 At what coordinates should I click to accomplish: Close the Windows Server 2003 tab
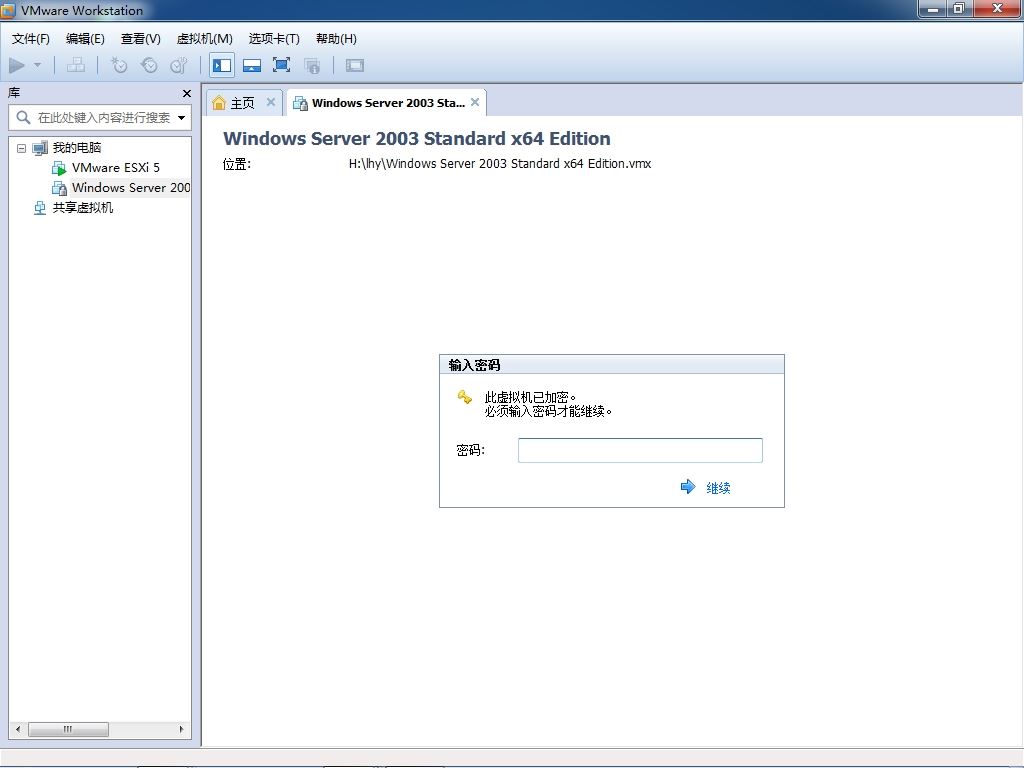[x=475, y=102]
